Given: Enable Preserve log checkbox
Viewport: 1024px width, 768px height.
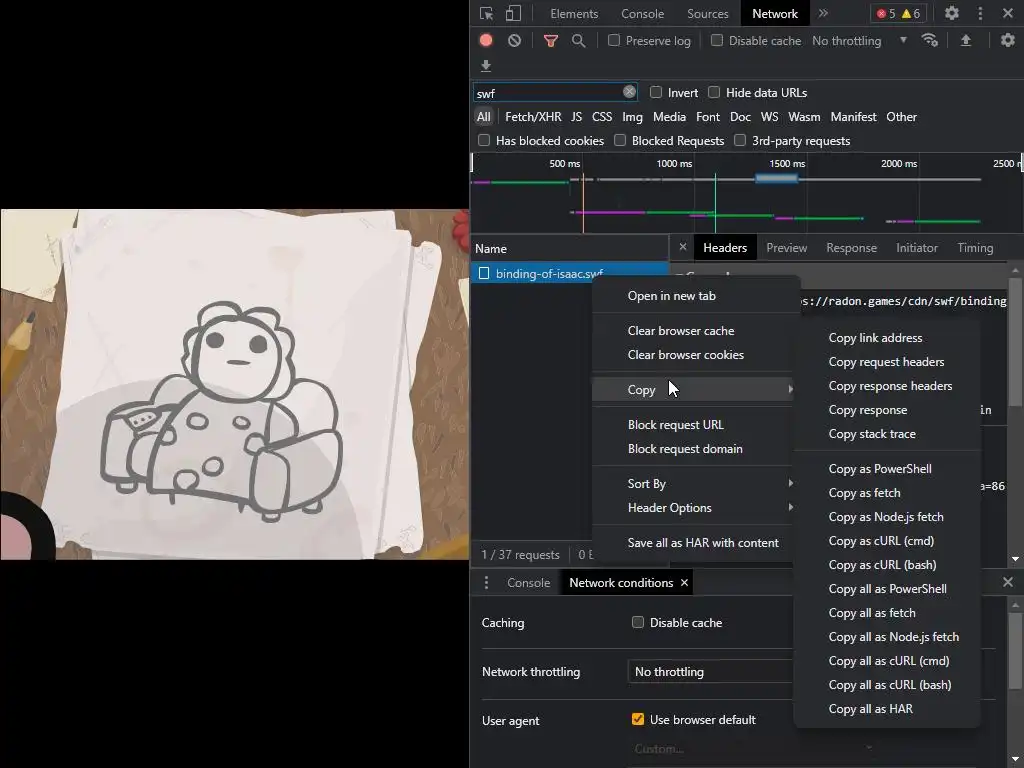Looking at the screenshot, I should [x=614, y=40].
